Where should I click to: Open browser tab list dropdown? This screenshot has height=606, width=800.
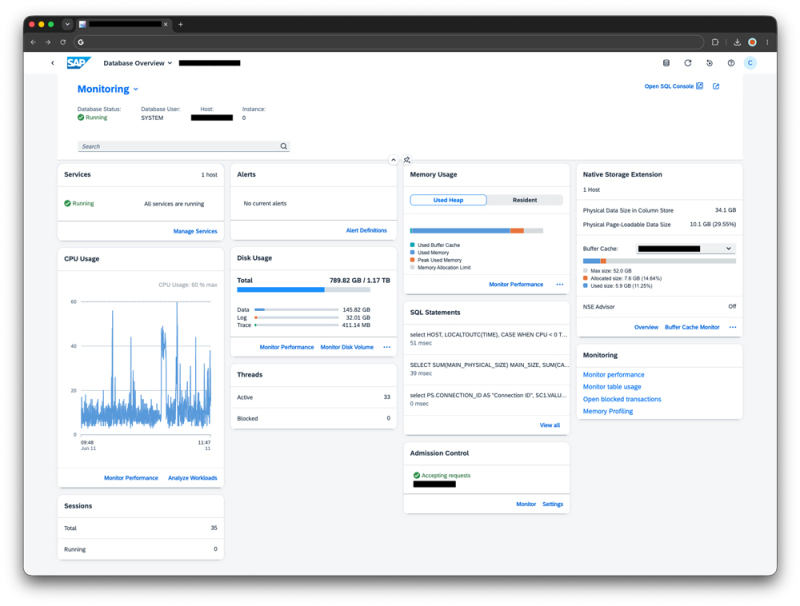tap(67, 24)
